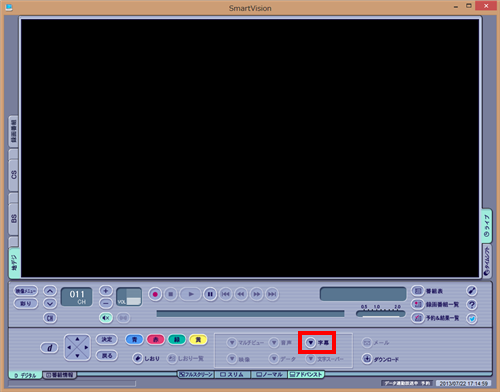Viewport: 500px width, 392px height.
Task: Open the 録画番組一覧 recorded programs list
Action: click(x=417, y=304)
